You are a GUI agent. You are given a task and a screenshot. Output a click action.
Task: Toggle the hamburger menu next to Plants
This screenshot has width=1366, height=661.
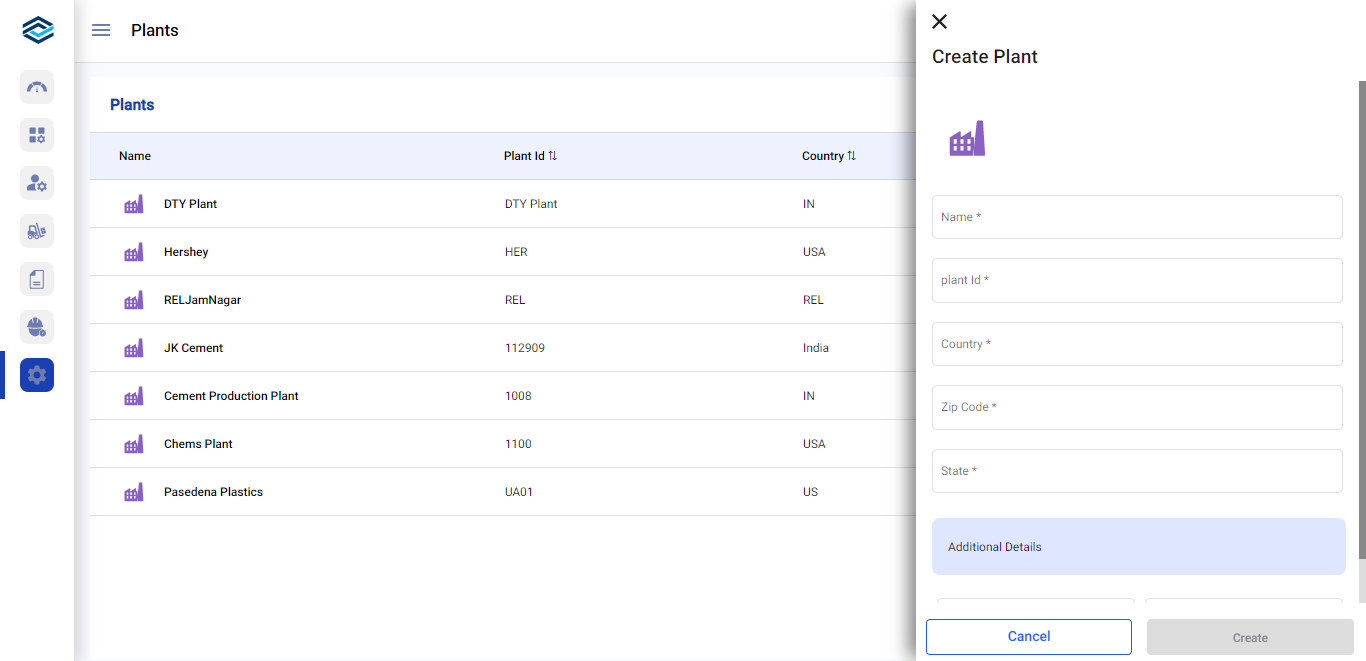coord(101,30)
